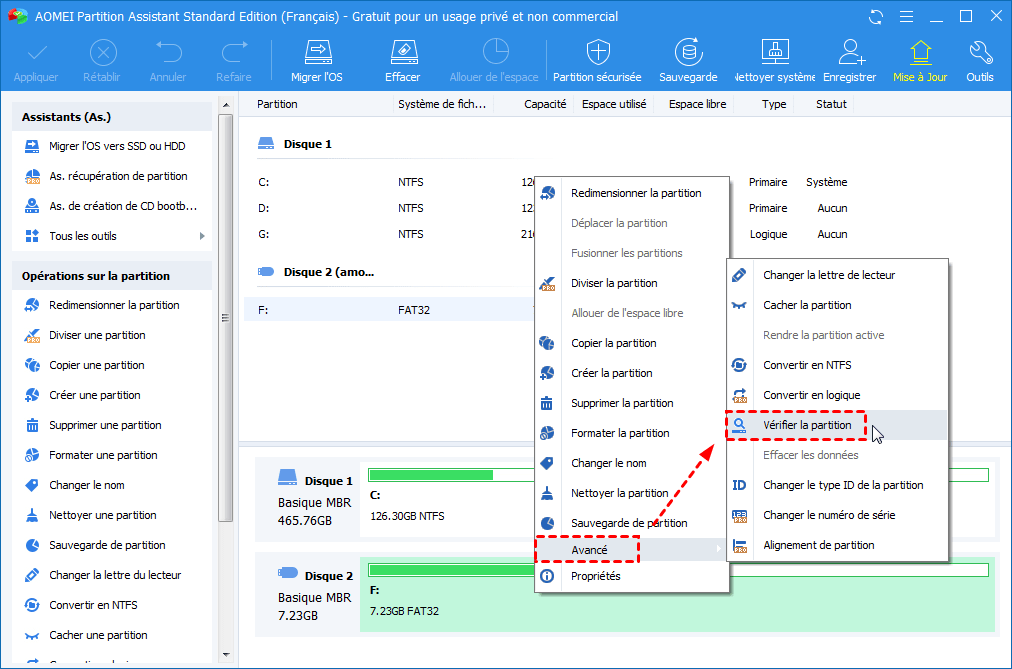Sort by the Statut column header
This screenshot has width=1012, height=669.
click(x=831, y=104)
